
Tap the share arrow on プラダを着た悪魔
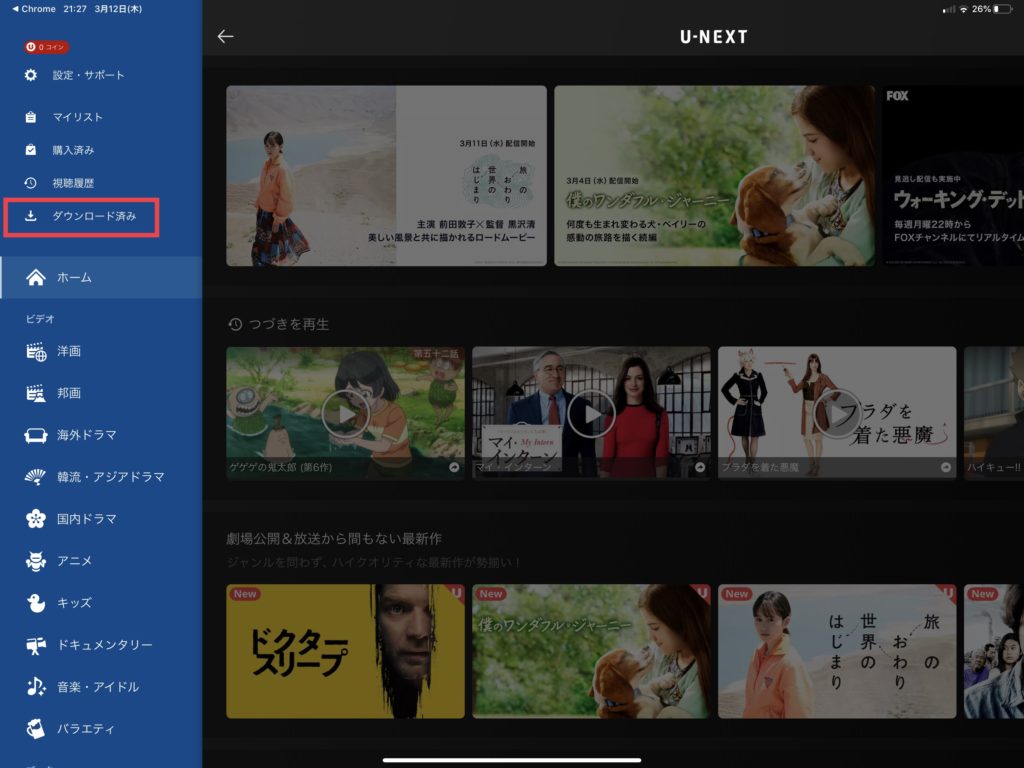946,468
